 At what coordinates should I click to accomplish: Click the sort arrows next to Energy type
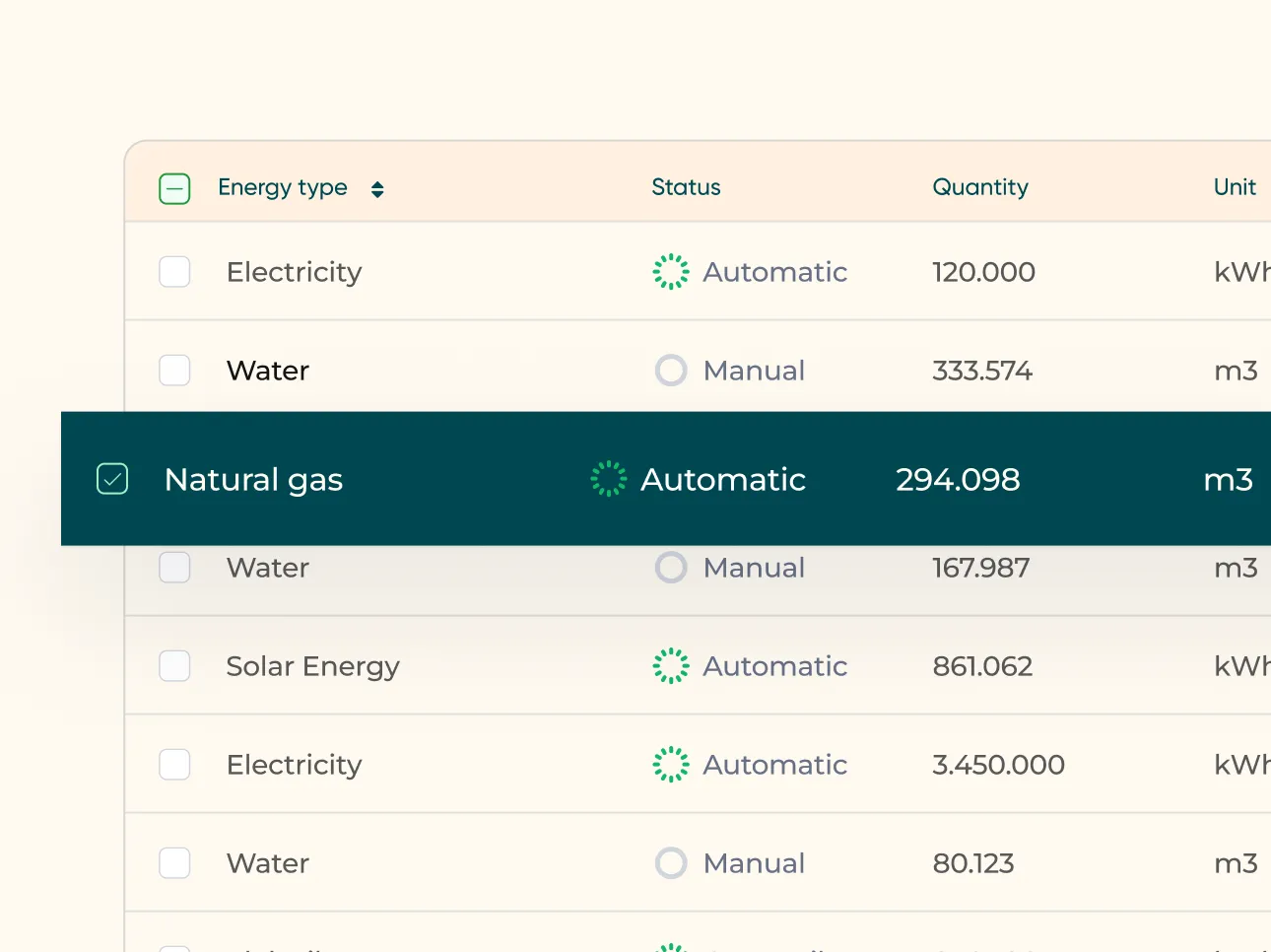coord(377,189)
